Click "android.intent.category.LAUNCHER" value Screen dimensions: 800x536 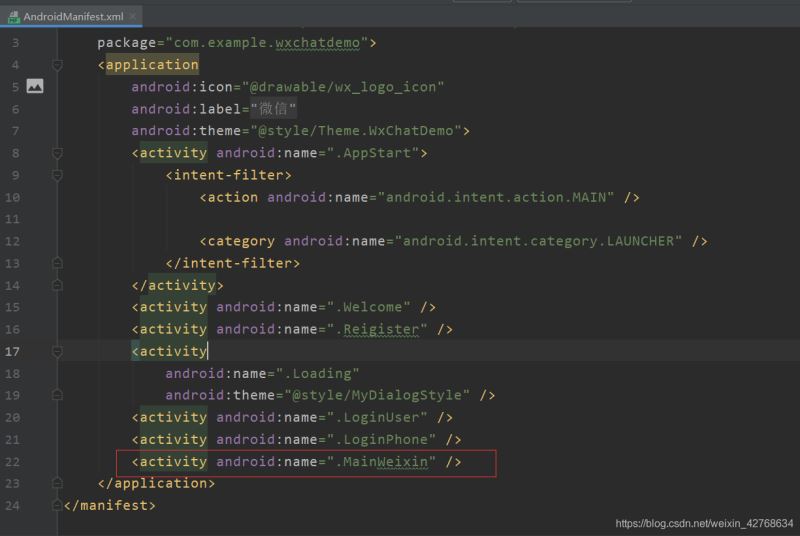[538, 241]
